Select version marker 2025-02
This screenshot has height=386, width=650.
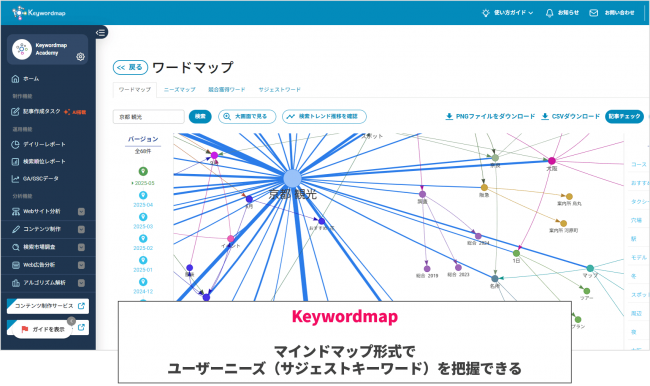[143, 238]
